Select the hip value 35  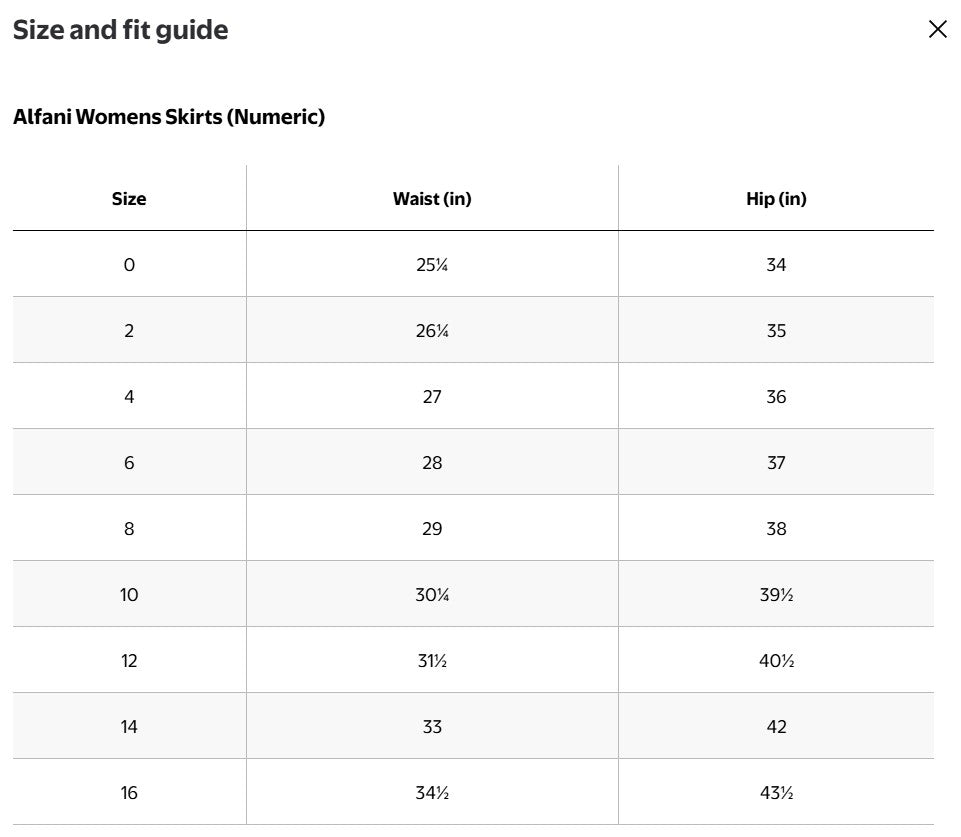point(776,331)
